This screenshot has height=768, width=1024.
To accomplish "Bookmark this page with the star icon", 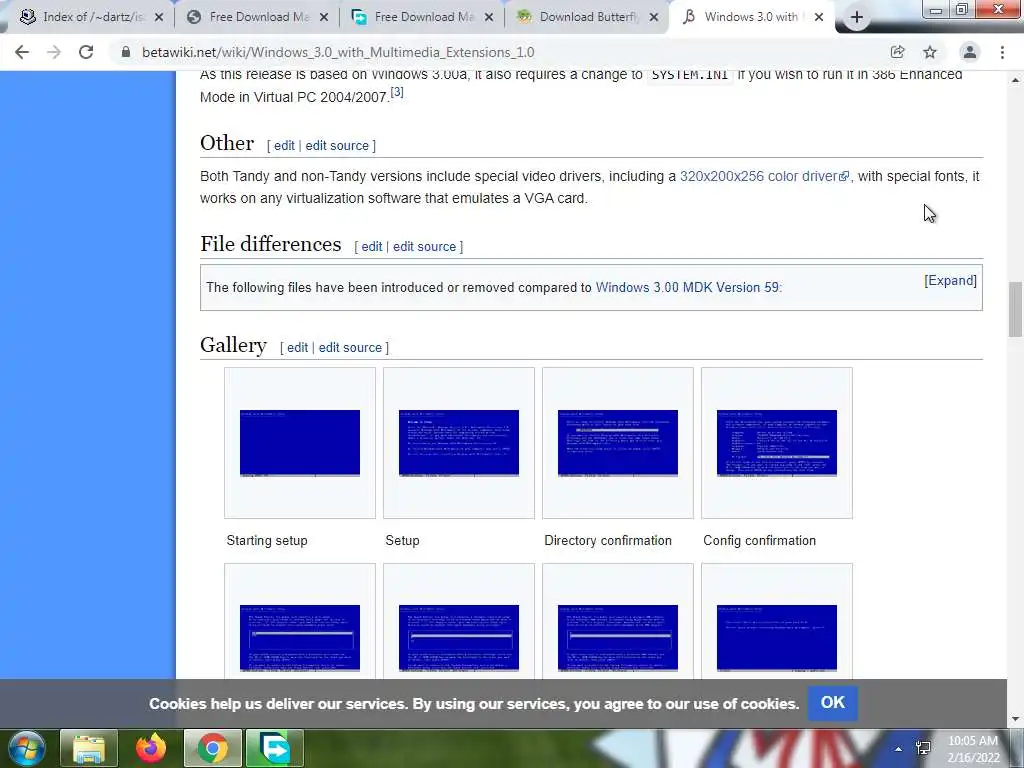I will (930, 52).
